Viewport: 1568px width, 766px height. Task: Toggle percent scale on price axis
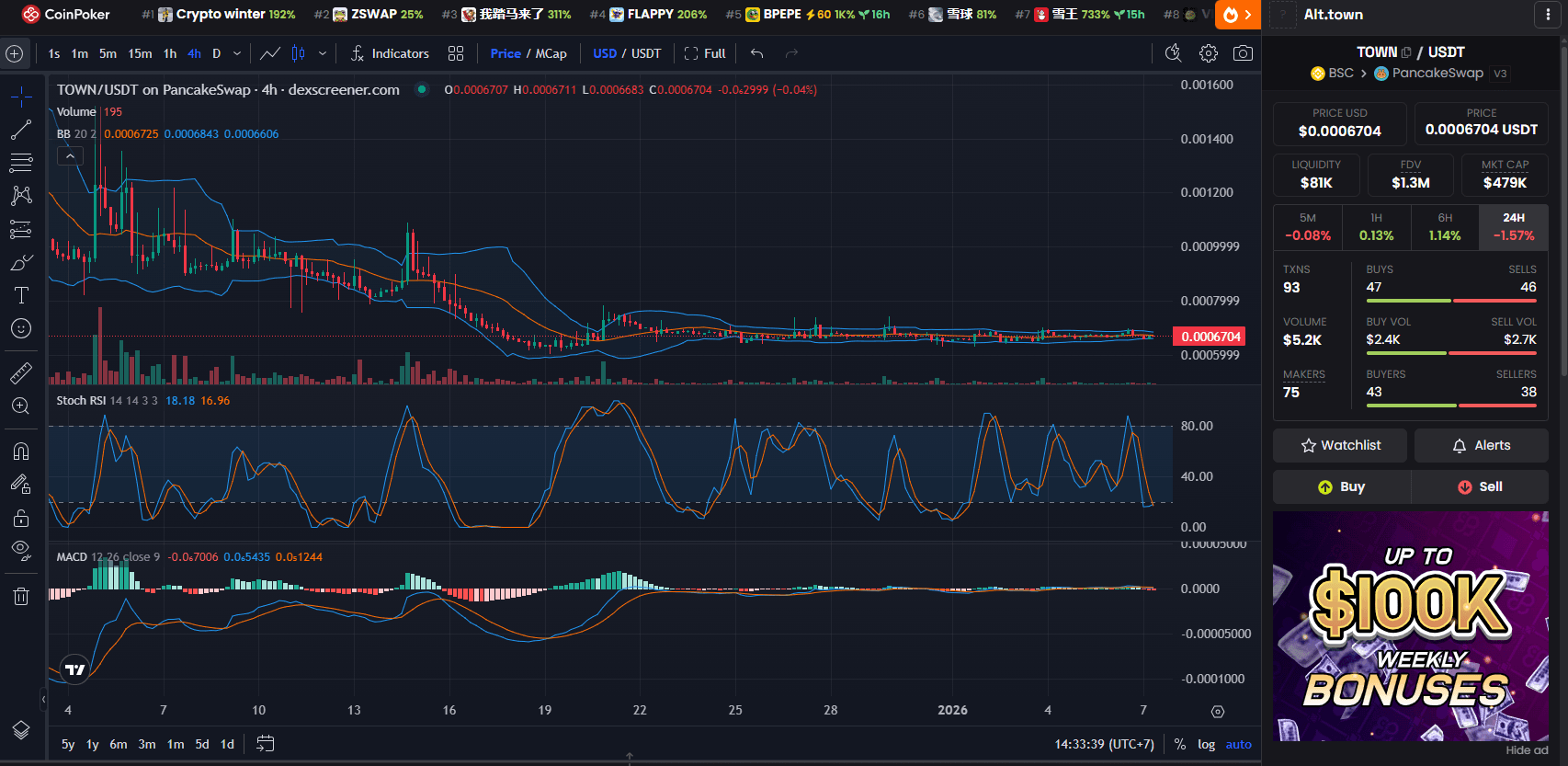[x=1180, y=744]
